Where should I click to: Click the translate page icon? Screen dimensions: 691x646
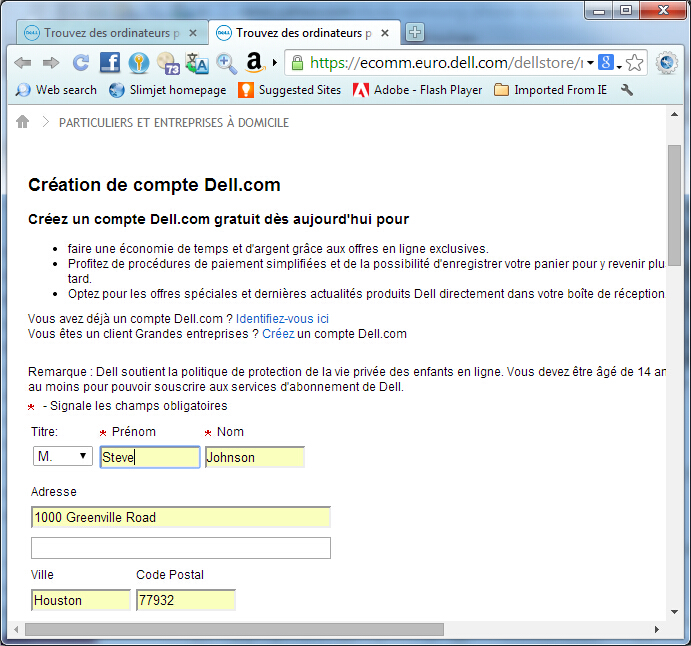click(x=197, y=63)
